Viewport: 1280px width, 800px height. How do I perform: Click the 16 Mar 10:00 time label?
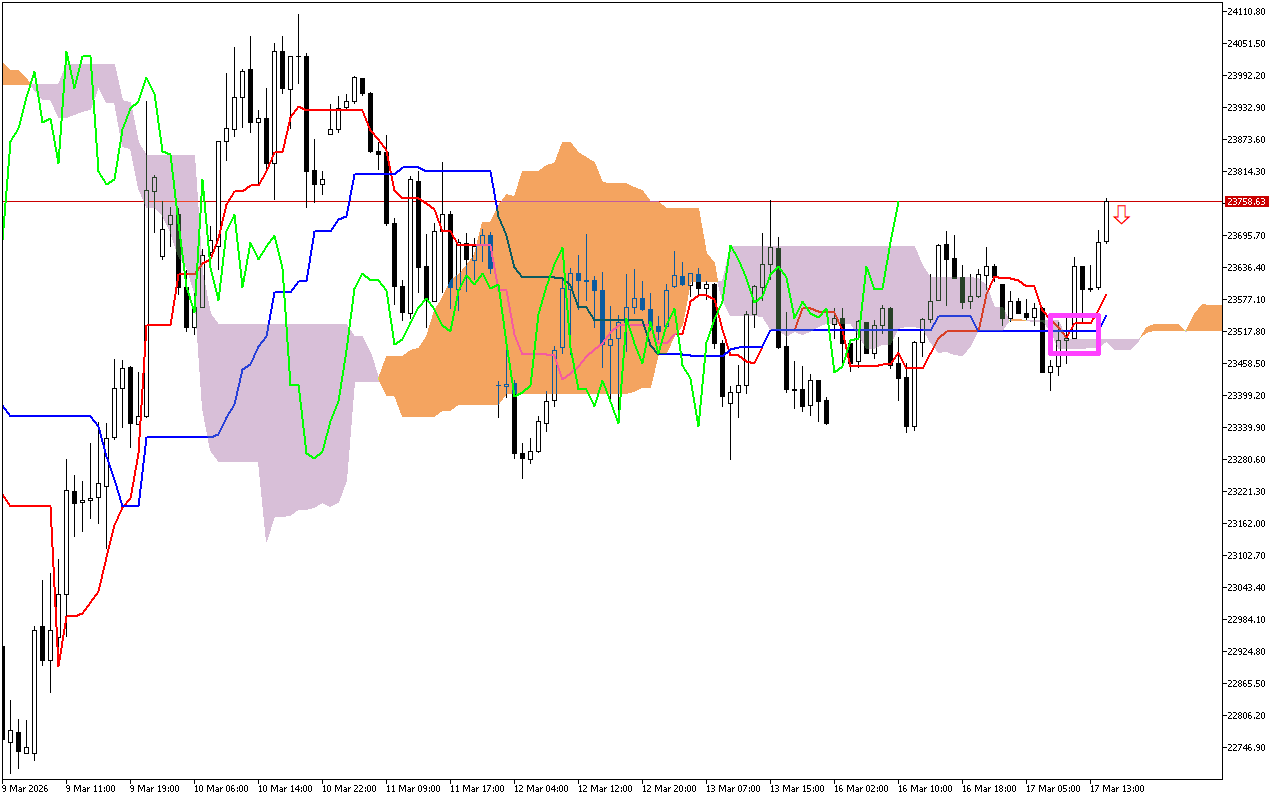(924, 788)
